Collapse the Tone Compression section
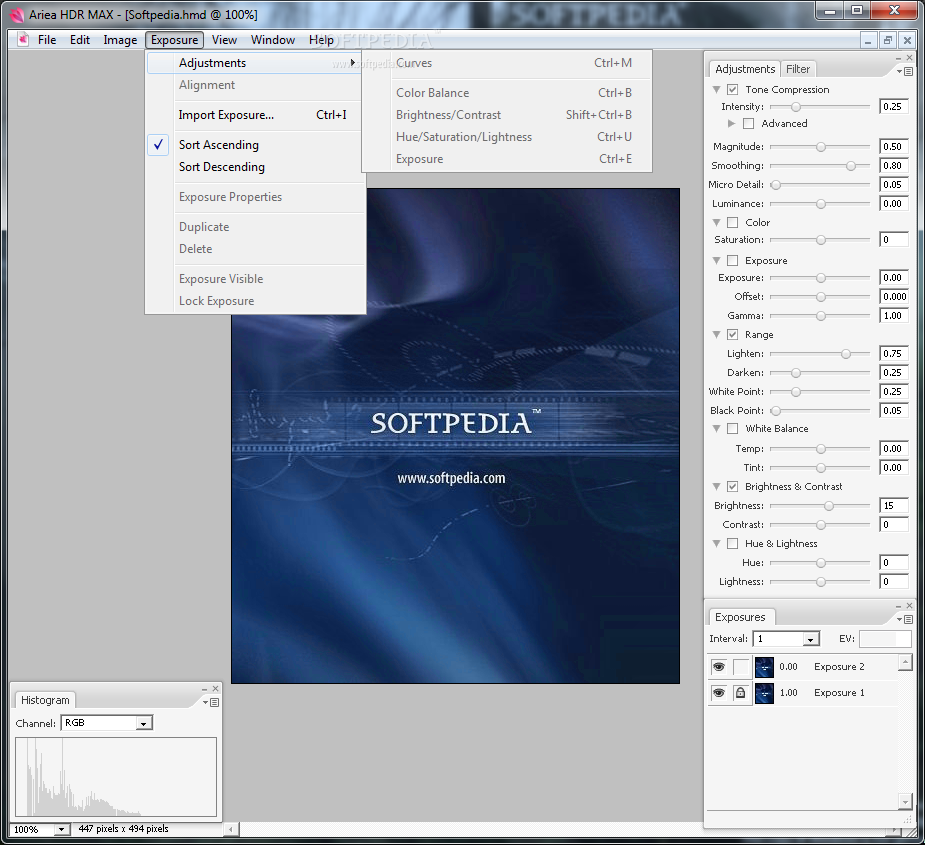 pos(716,90)
